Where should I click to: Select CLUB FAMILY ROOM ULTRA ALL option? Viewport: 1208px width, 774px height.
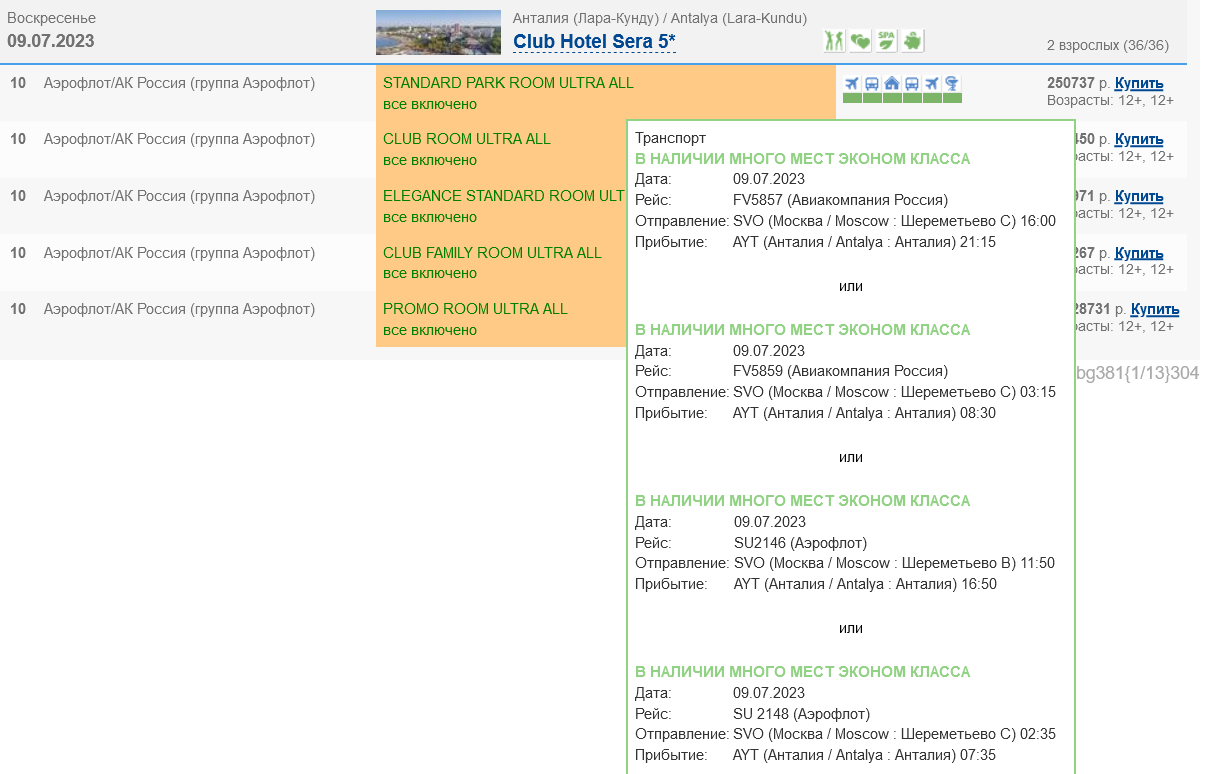tap(492, 253)
